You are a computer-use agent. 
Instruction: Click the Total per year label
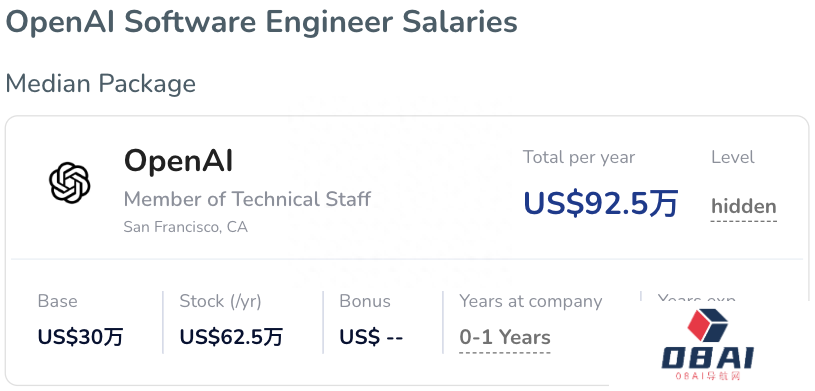click(x=579, y=157)
